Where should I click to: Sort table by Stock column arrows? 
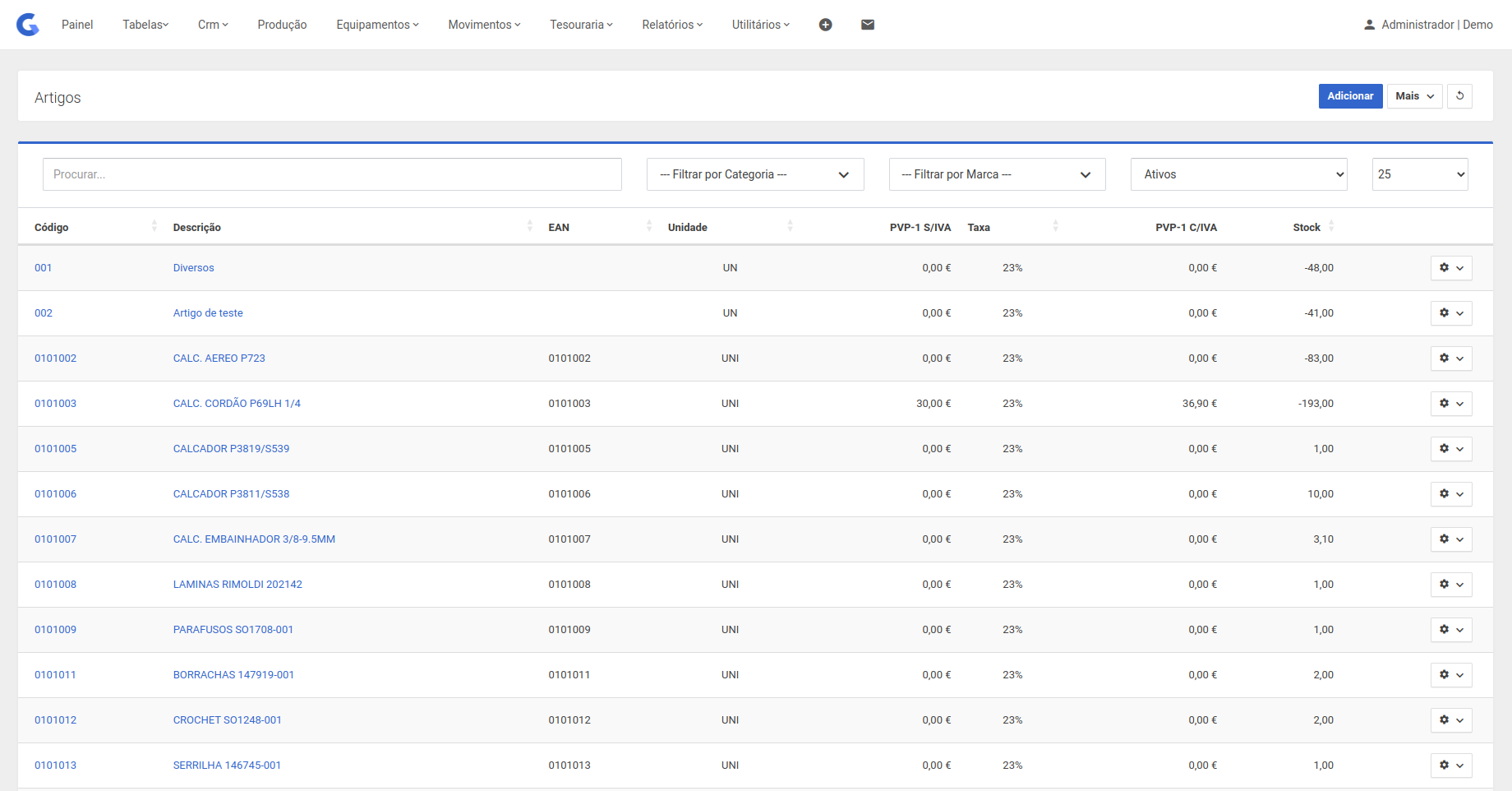click(1331, 227)
